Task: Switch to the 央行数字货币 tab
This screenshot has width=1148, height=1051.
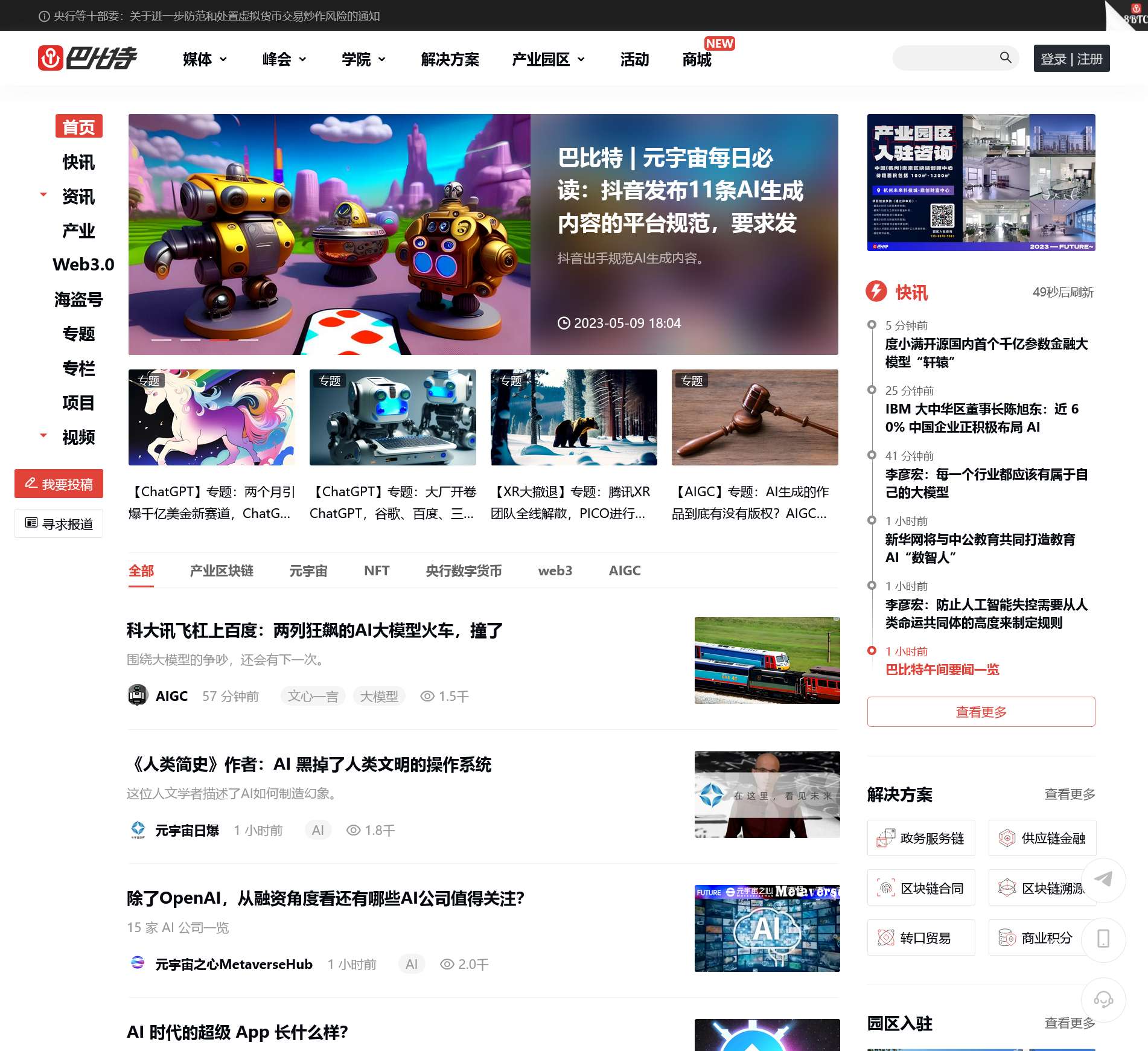Action: coord(464,570)
